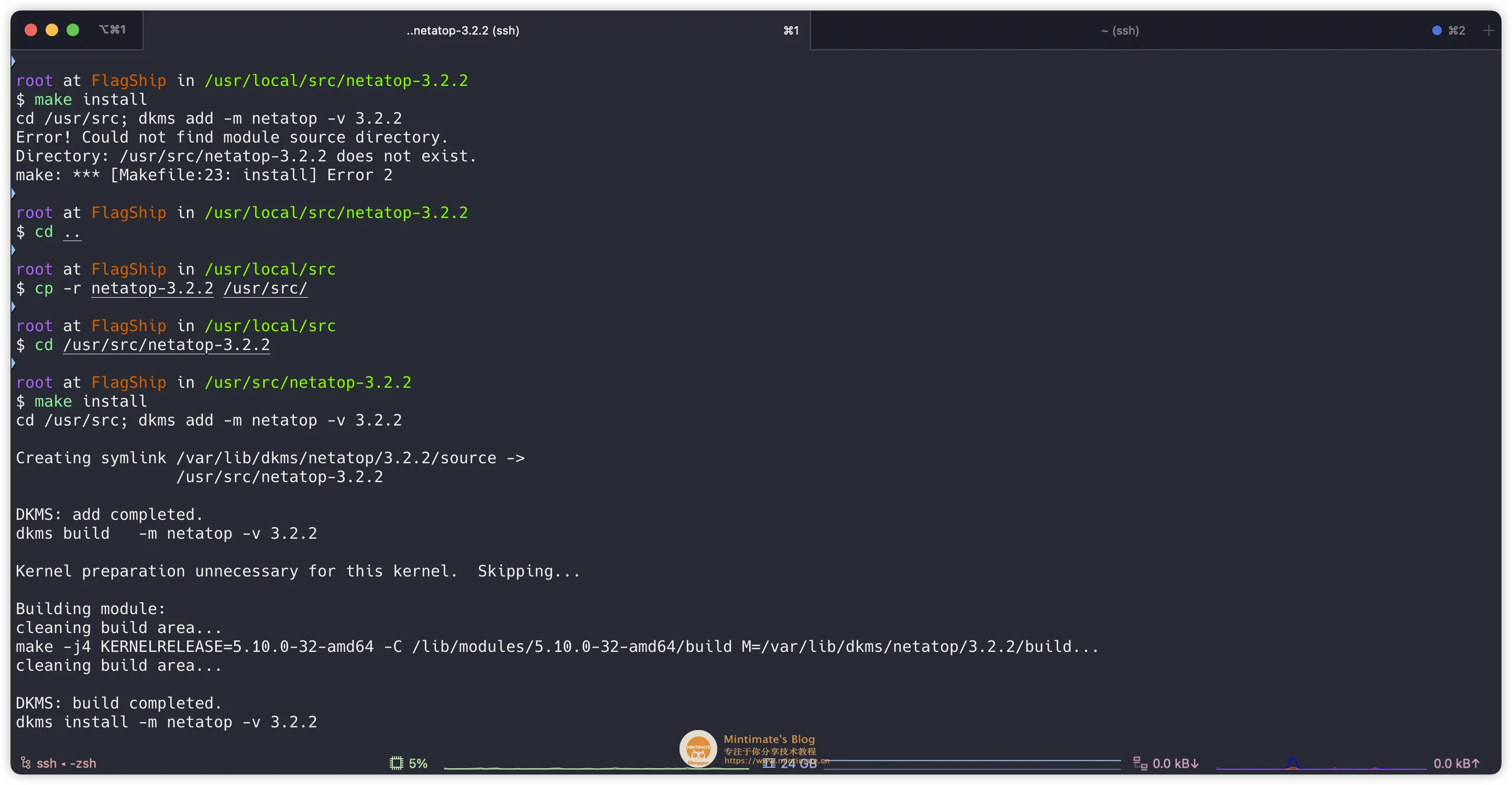The width and height of the screenshot is (1512, 785).
Task: Click the CPU chip icon beside 5%
Action: (x=396, y=762)
